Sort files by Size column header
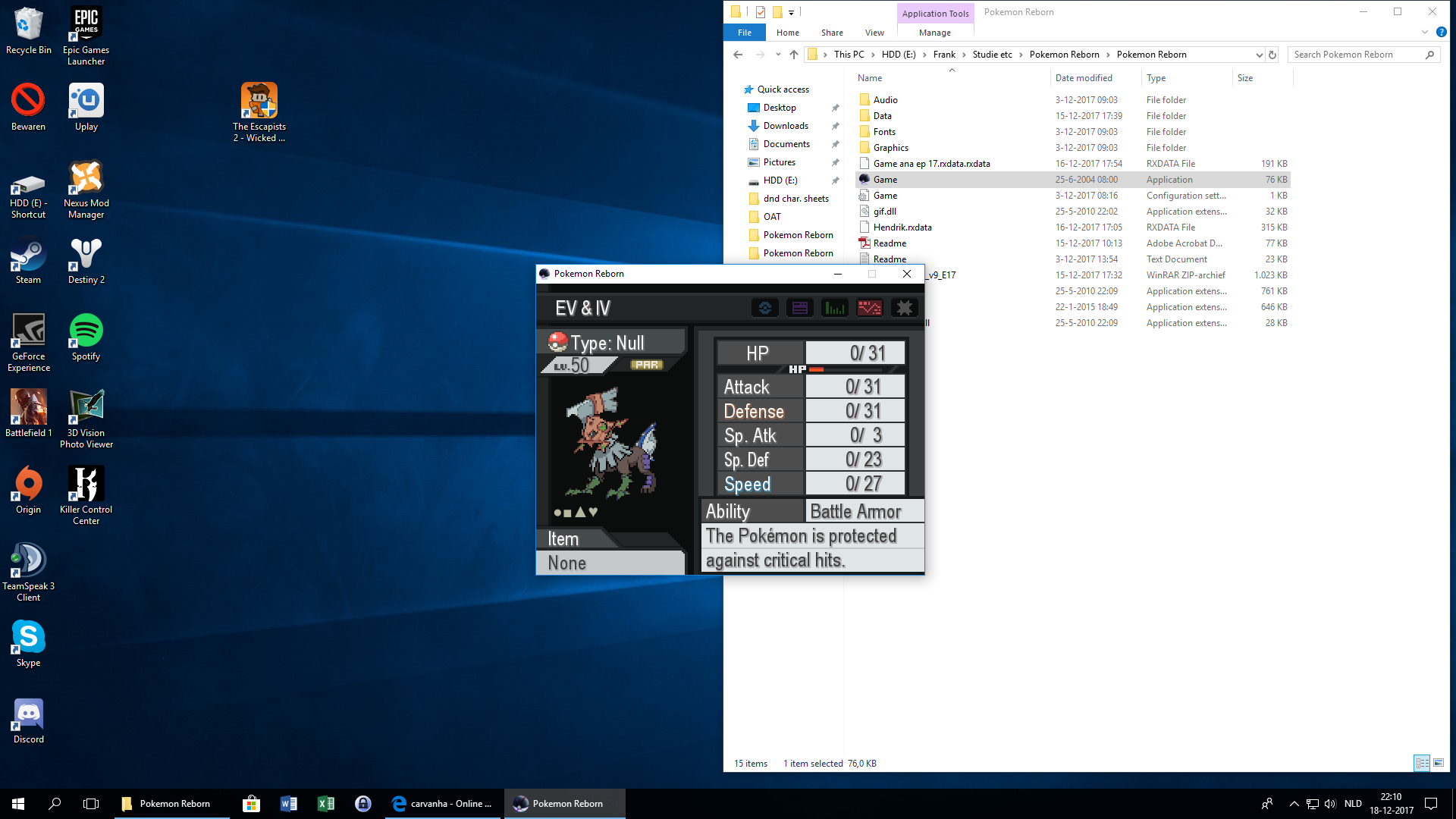Viewport: 1456px width, 819px height. point(1262,78)
